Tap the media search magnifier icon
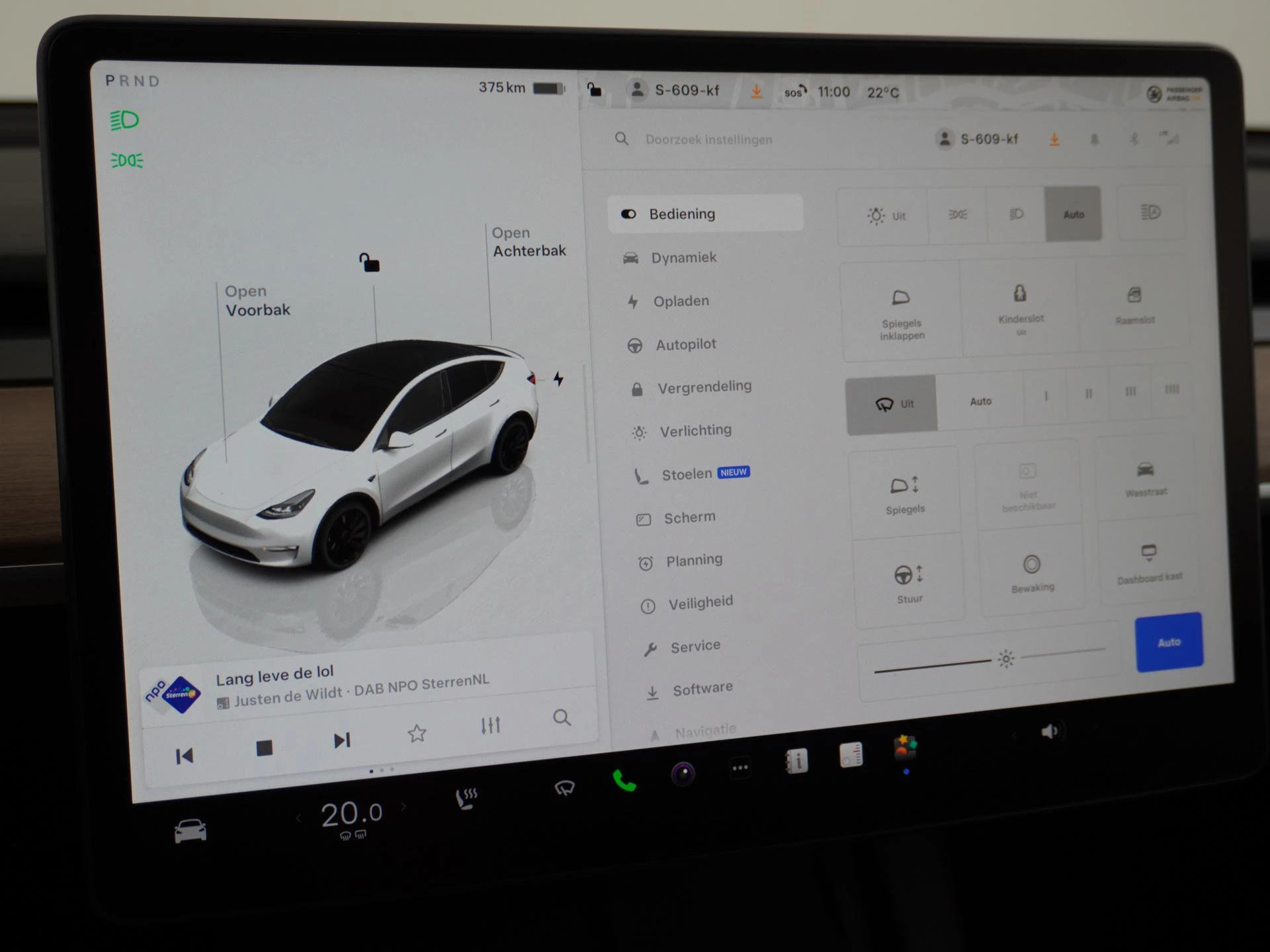This screenshot has height=952, width=1270. (562, 717)
